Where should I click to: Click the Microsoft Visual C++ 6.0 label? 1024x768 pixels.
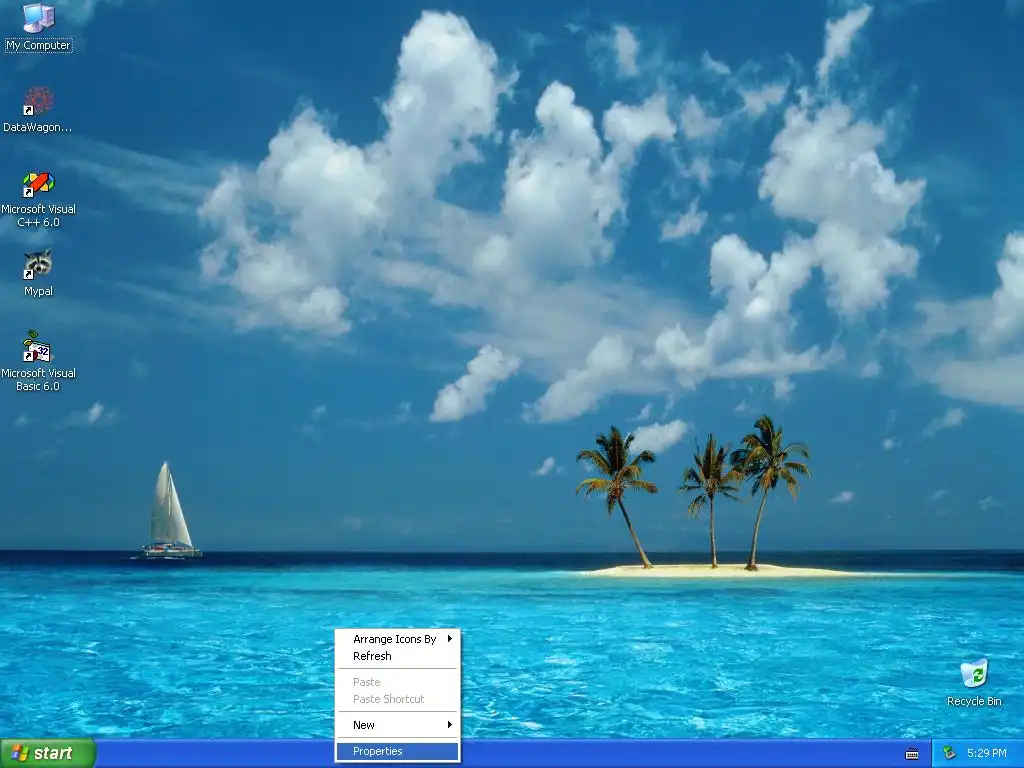39,216
